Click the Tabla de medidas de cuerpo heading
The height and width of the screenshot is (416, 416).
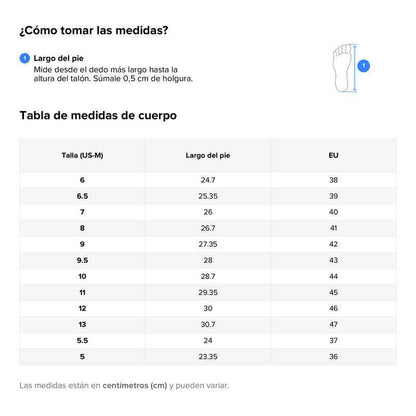(98, 115)
